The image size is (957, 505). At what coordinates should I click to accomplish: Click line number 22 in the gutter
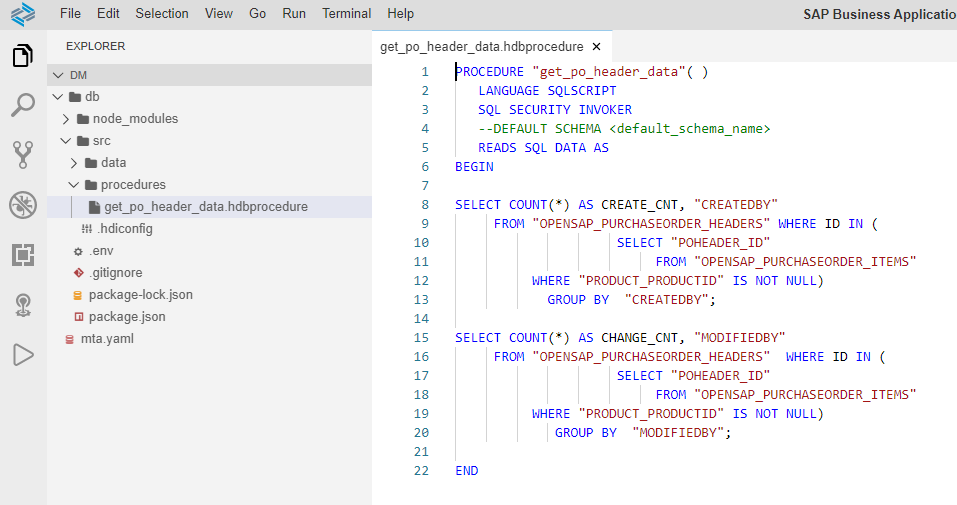pyautogui.click(x=421, y=471)
